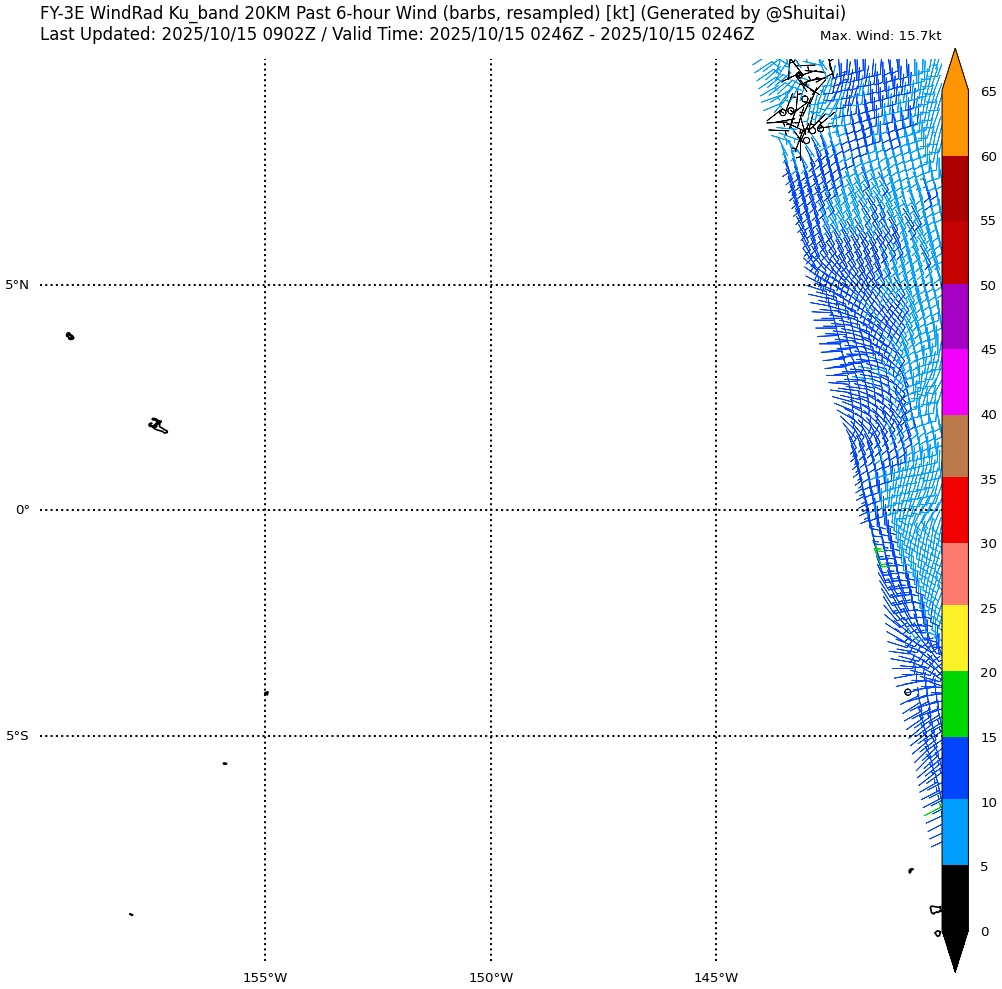1002x989 pixels.
Task: Click the FY-3E WindRad chart title
Action: click(x=442, y=13)
